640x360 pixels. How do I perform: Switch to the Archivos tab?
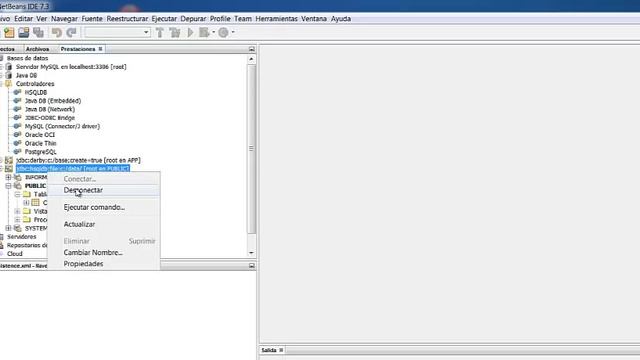click(38, 49)
